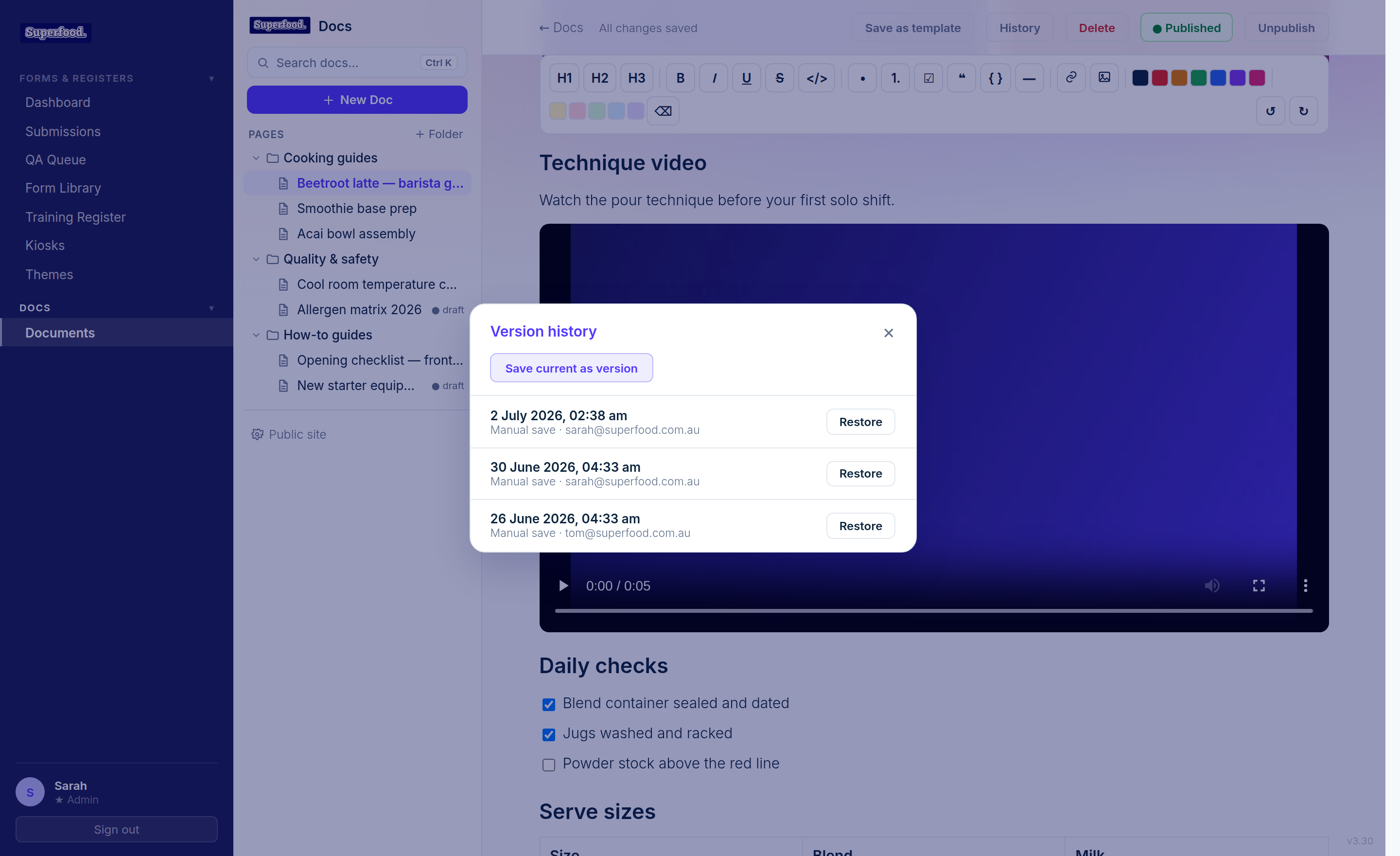Insert a code block
1400x856 pixels.
tap(996, 78)
